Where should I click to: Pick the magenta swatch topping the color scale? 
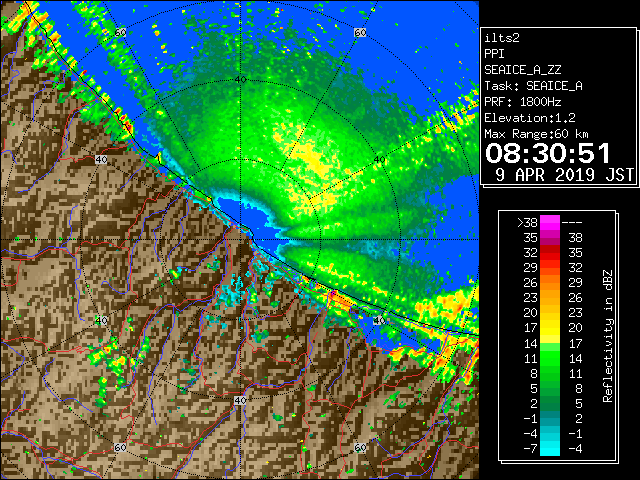[x=550, y=223]
